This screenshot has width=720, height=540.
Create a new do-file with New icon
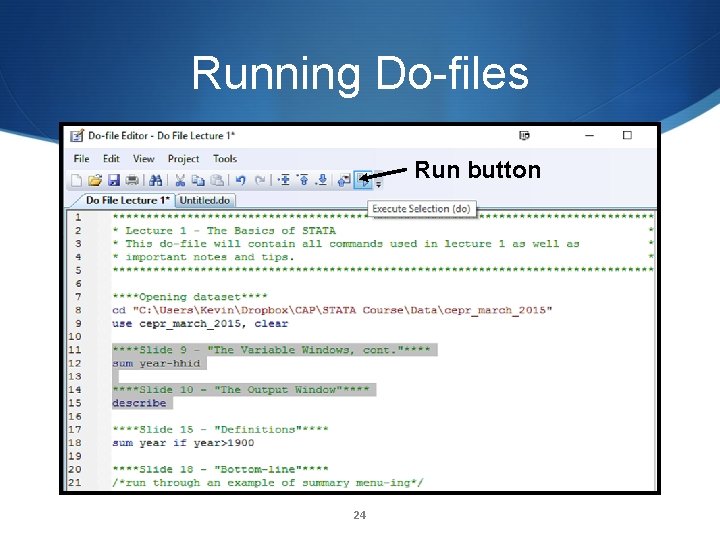[x=76, y=180]
